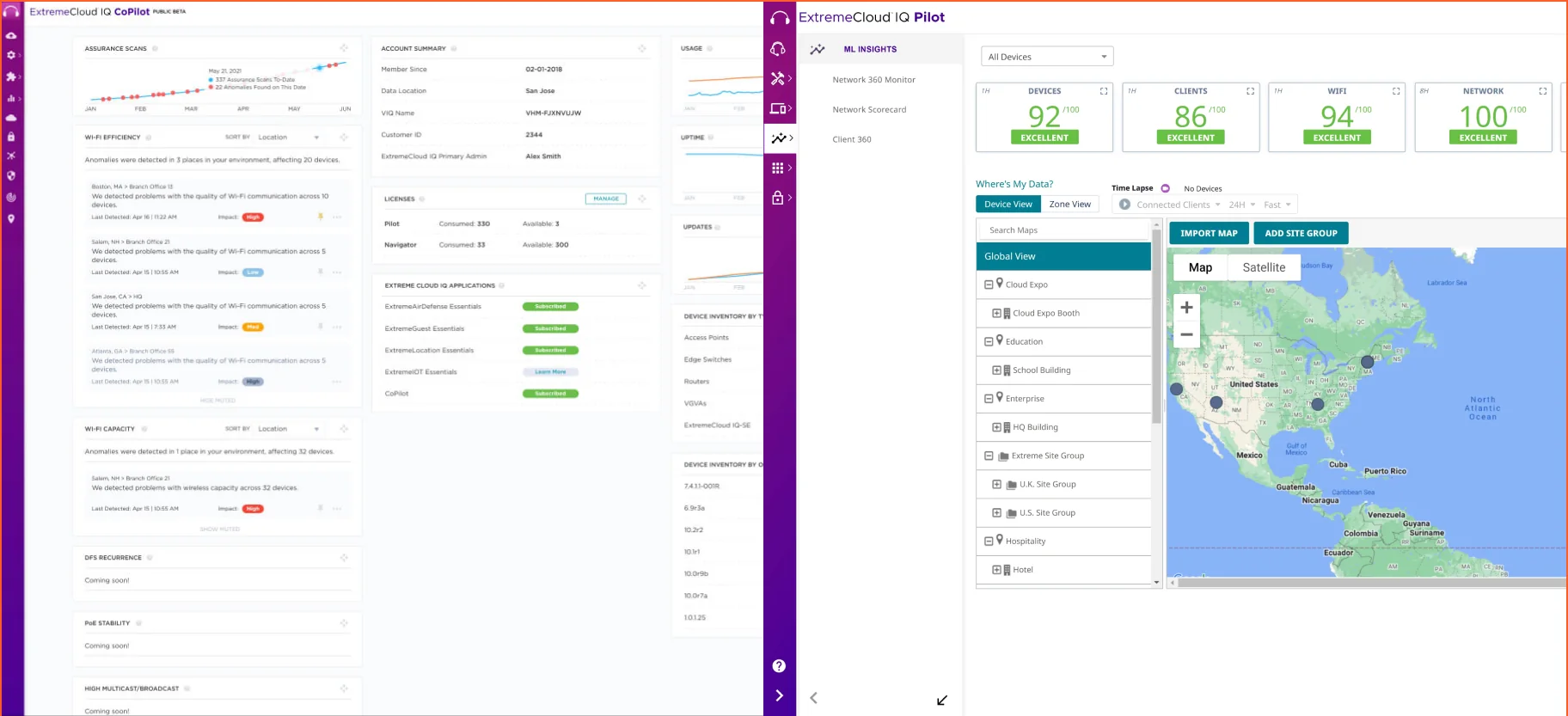Click the ADD SITE GROUP button
This screenshot has height=716, width=1568.
pyautogui.click(x=1301, y=233)
